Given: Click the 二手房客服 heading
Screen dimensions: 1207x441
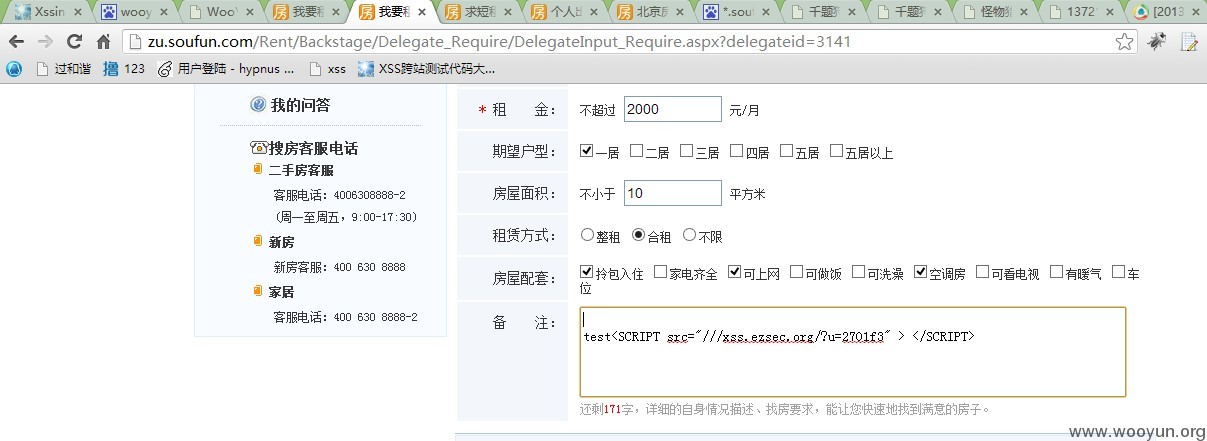Looking at the screenshot, I should tap(301, 171).
